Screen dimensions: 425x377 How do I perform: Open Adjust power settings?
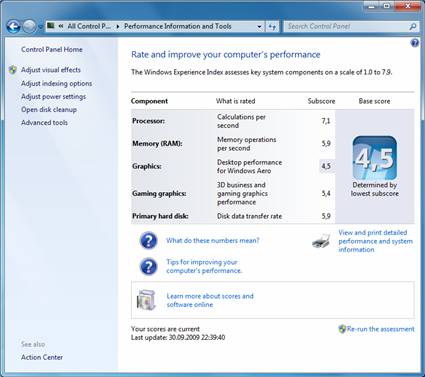tap(53, 97)
